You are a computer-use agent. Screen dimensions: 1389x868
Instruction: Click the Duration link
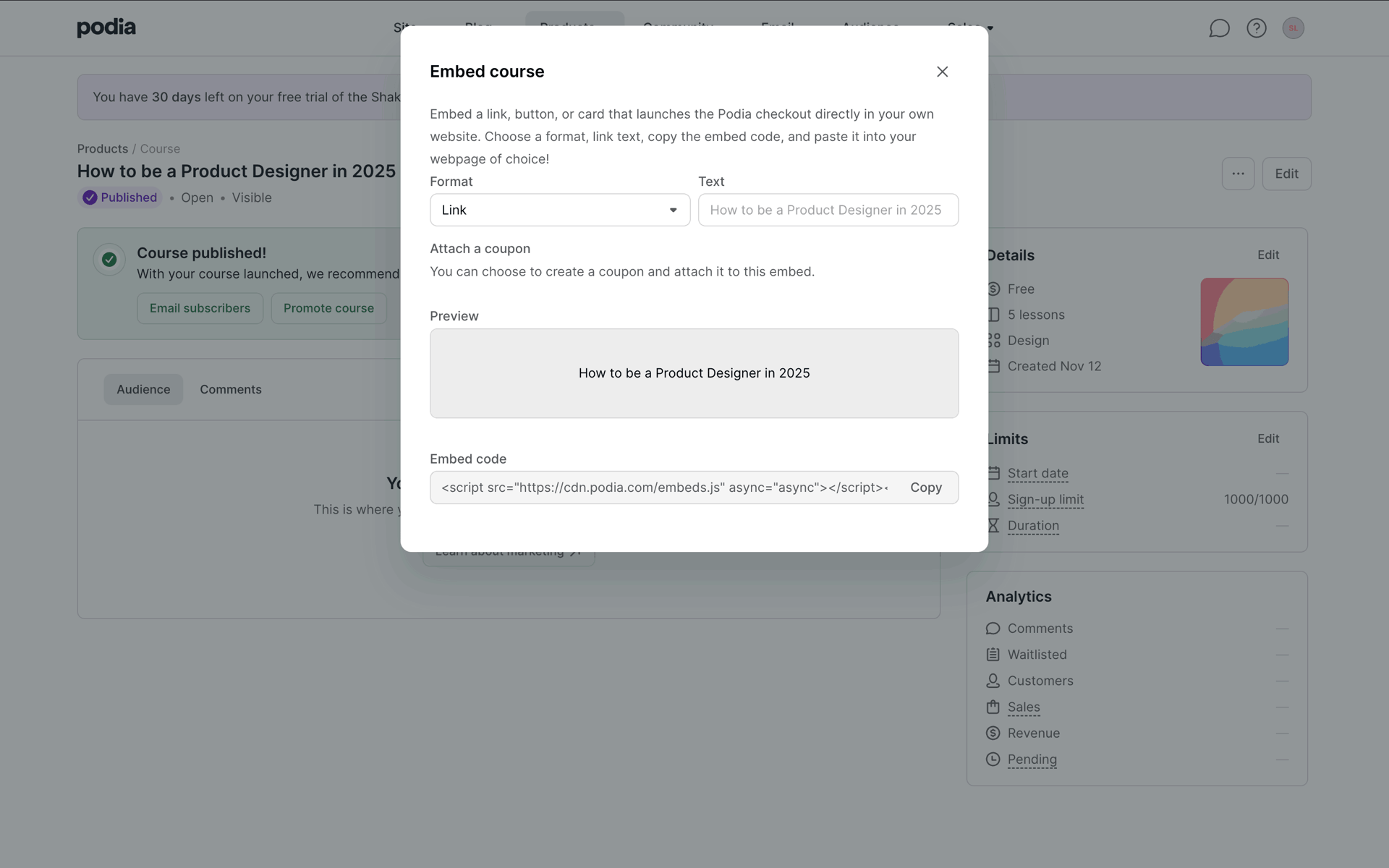[1033, 525]
